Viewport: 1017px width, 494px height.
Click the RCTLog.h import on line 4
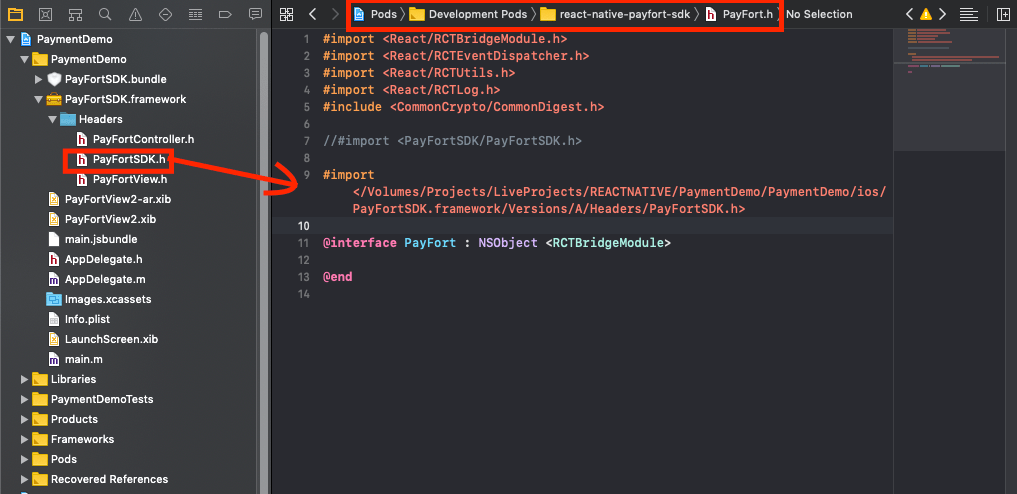pos(411,90)
